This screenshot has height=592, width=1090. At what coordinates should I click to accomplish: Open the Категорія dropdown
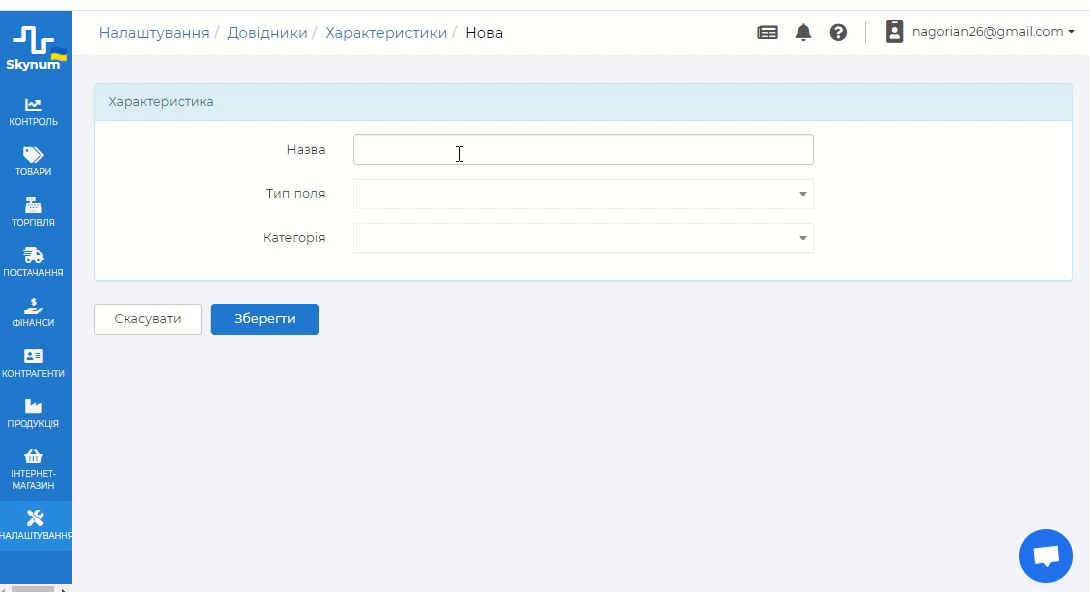[x=583, y=238]
